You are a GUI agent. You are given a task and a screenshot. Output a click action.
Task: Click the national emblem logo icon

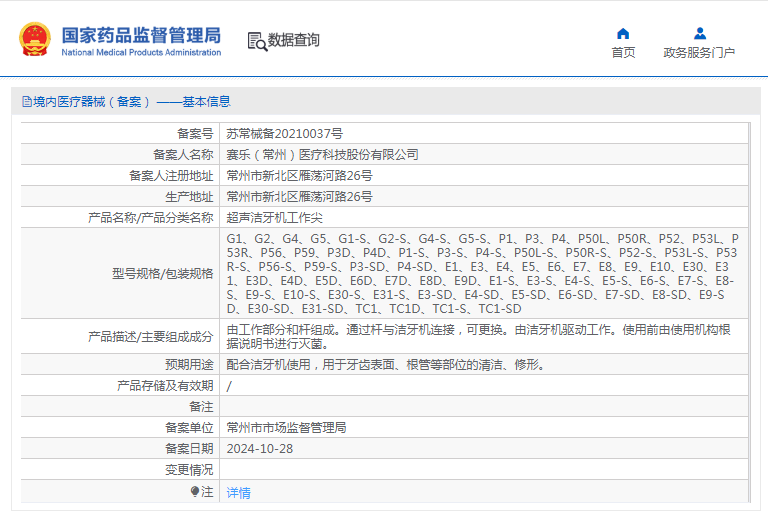click(35, 39)
